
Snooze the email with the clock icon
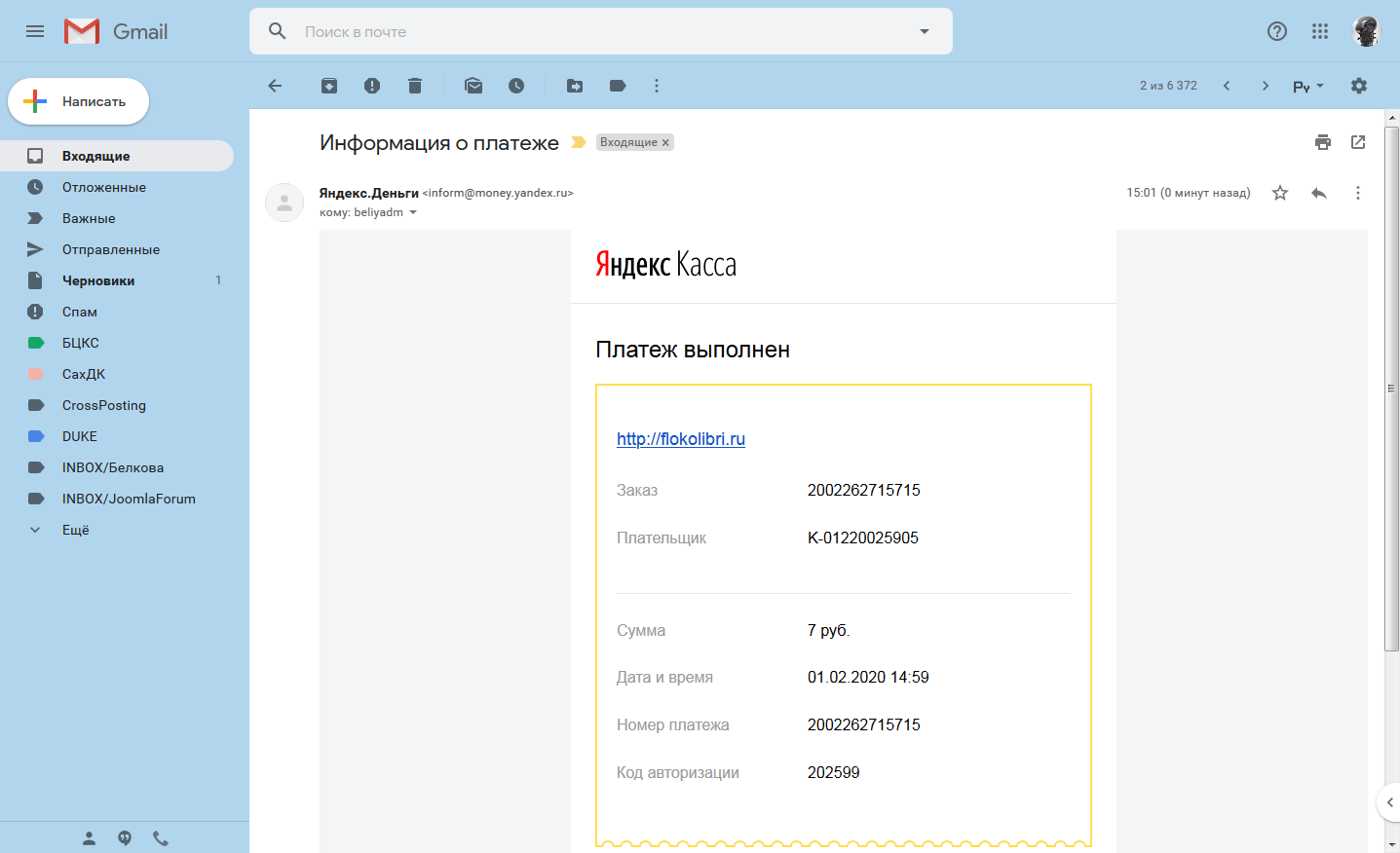(516, 86)
